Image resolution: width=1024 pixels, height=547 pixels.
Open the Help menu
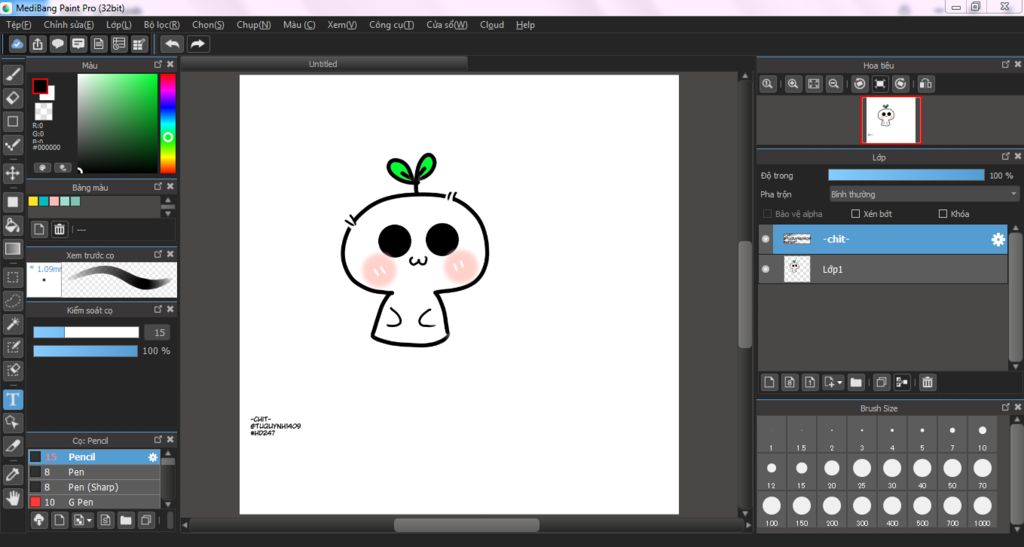[525, 25]
